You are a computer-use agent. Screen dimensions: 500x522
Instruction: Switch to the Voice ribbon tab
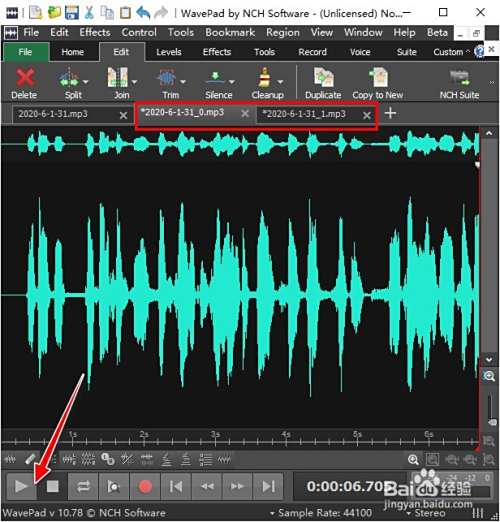point(360,52)
